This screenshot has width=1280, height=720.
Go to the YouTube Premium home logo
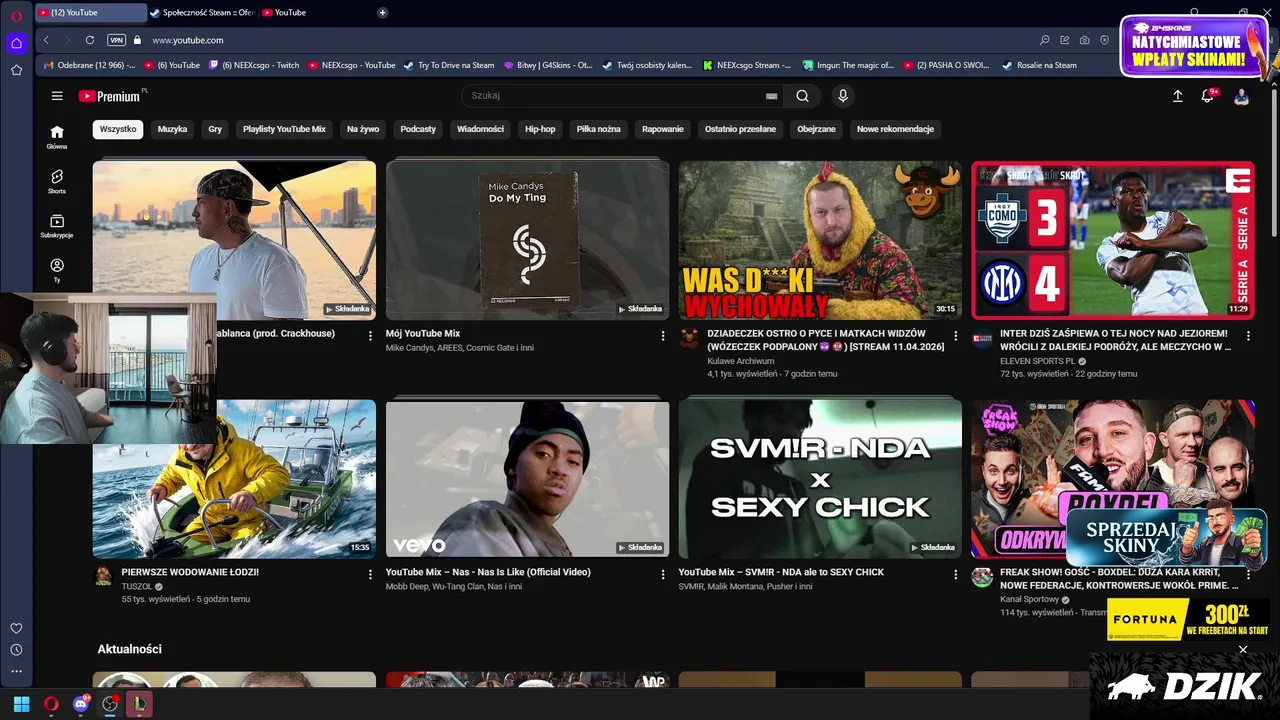tap(112, 96)
